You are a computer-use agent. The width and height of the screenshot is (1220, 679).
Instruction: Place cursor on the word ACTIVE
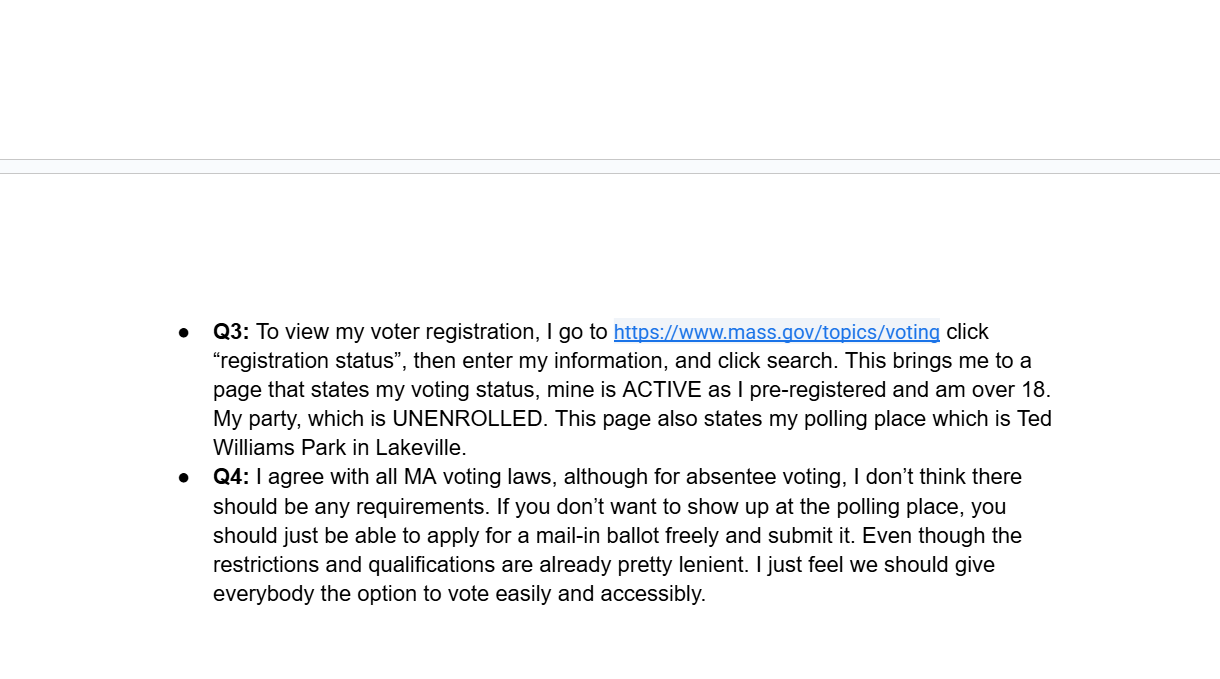coord(662,390)
